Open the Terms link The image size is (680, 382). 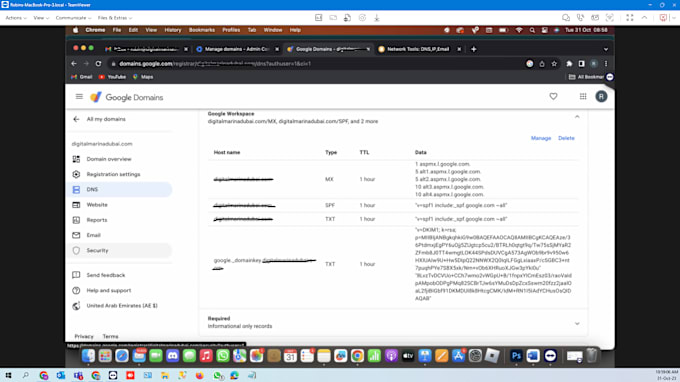[110, 336]
